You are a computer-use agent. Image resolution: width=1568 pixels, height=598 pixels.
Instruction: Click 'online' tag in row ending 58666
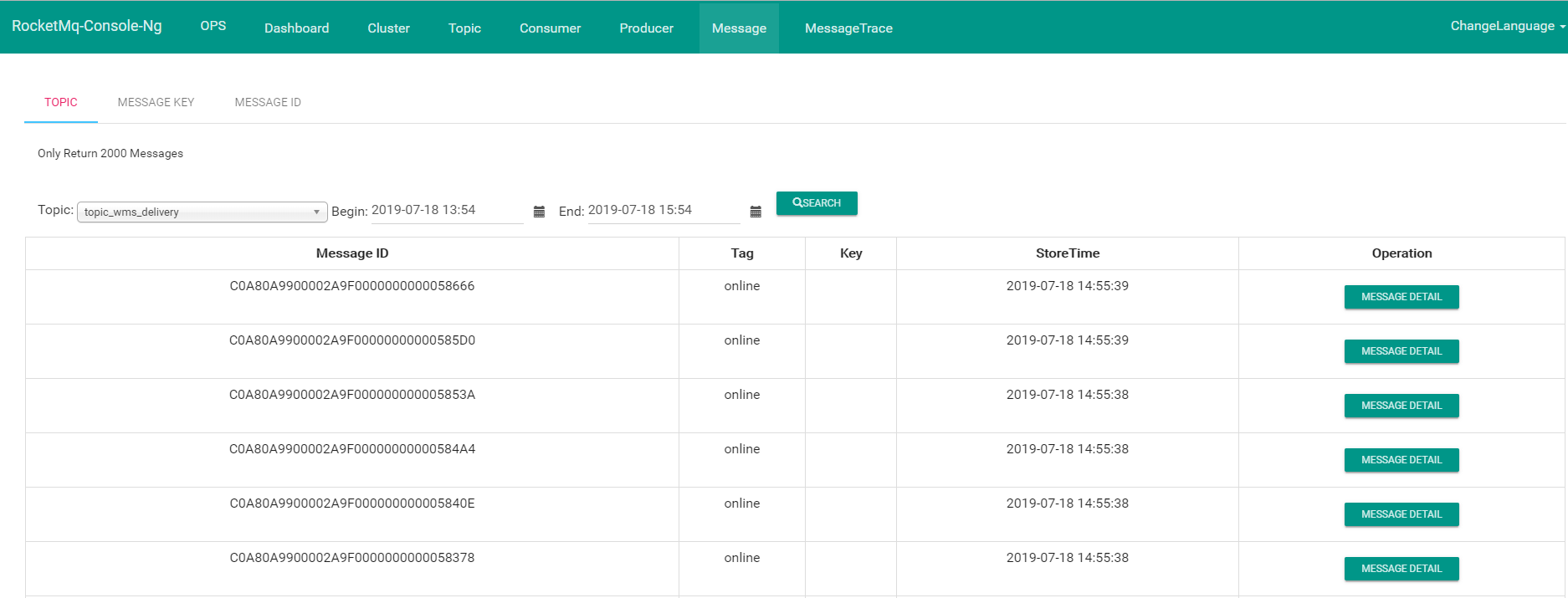pos(742,286)
